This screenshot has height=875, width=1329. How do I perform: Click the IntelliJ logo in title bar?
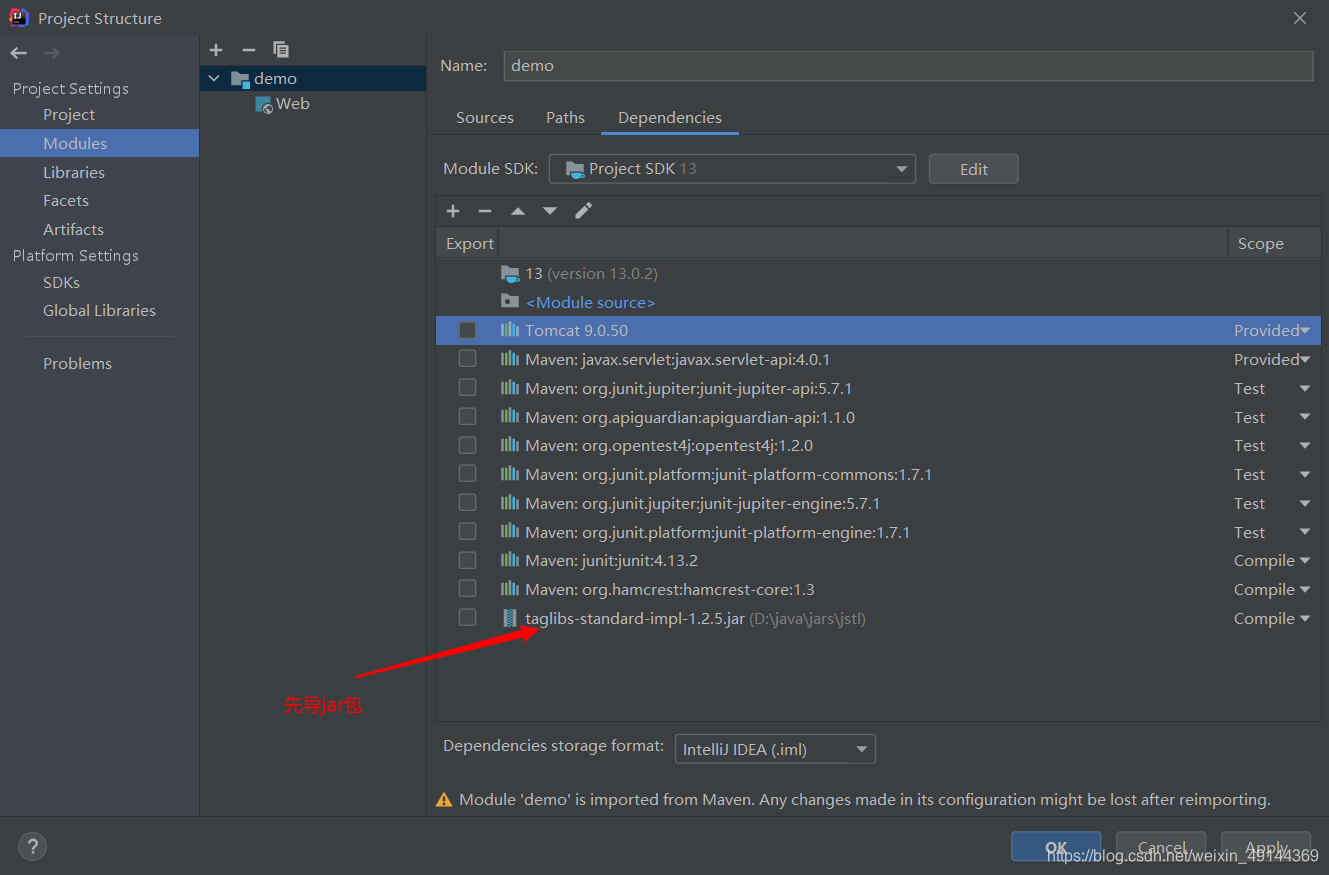(x=19, y=17)
